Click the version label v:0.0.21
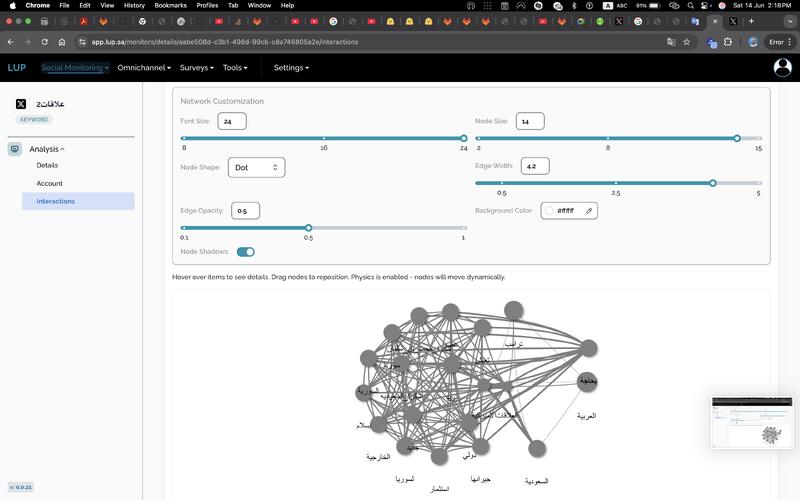This screenshot has width=800, height=500. pos(21,487)
